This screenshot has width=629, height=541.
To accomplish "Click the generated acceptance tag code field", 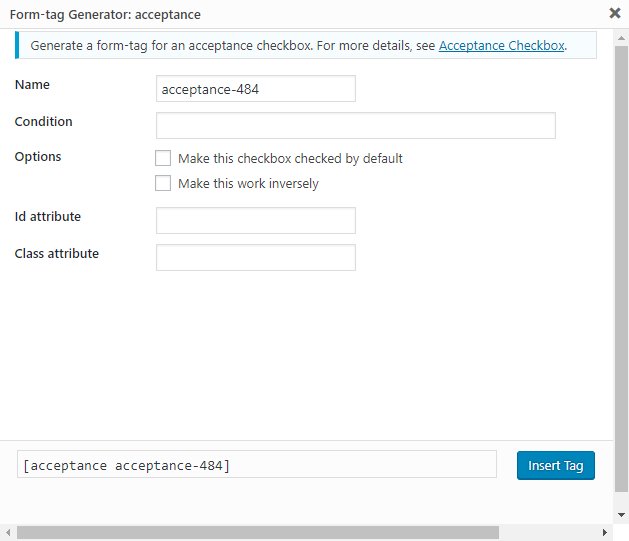I will coord(256,465).
